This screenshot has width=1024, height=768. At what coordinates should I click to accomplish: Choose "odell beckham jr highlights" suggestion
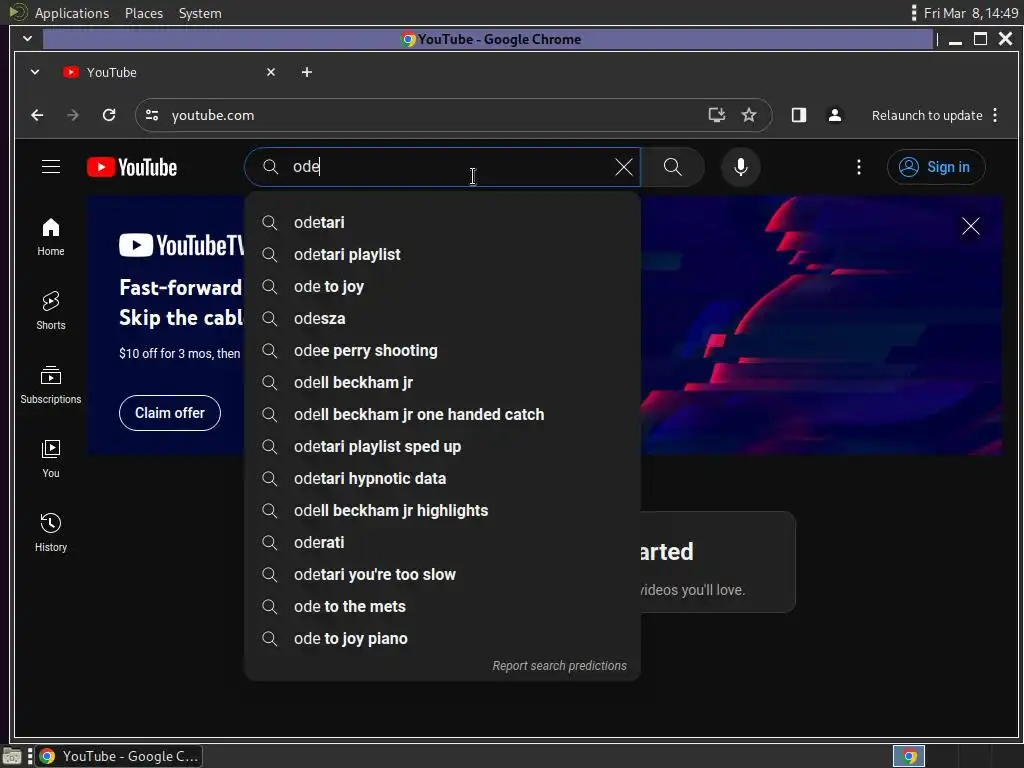443,511
